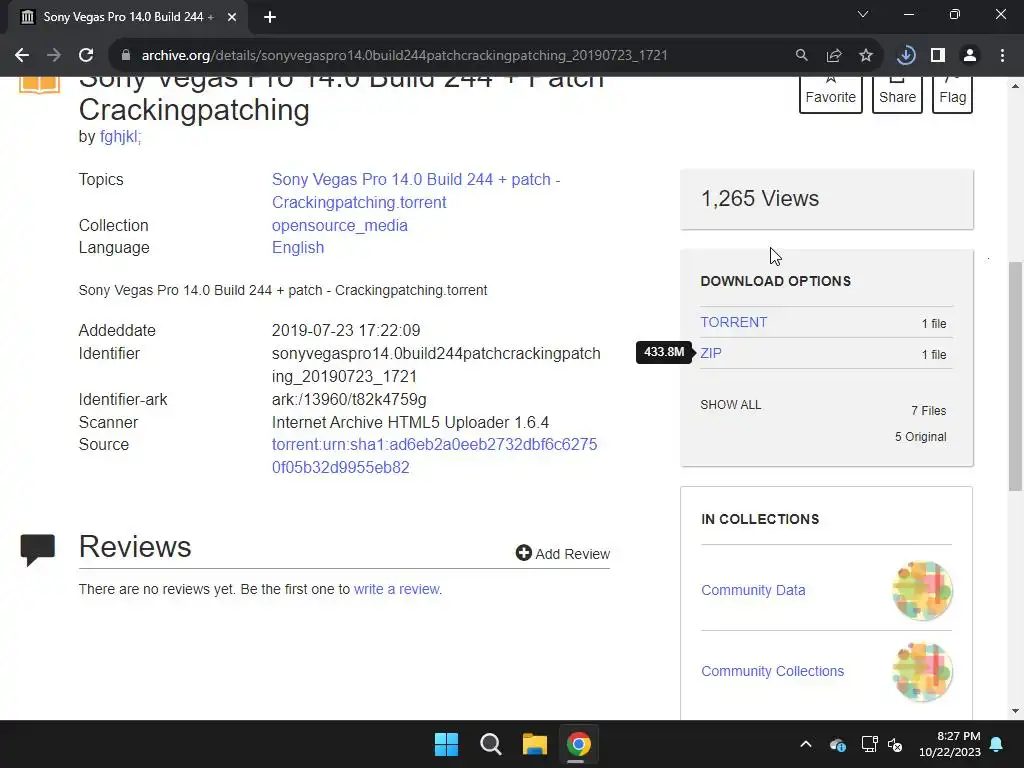Click the 5 Original files link
The width and height of the screenshot is (1024, 768).
coord(920,437)
